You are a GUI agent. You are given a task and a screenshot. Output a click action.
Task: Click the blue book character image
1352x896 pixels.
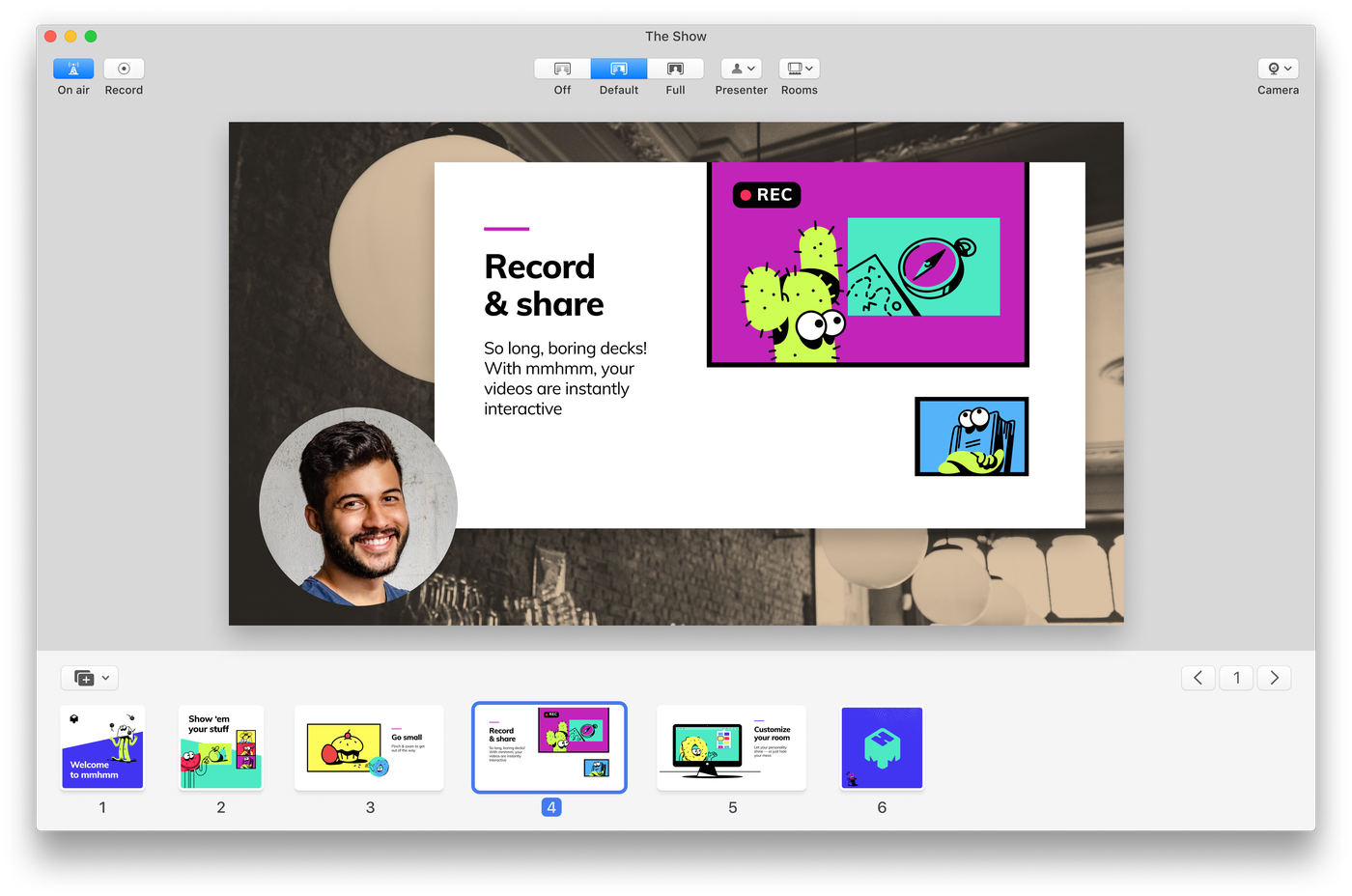[972, 436]
